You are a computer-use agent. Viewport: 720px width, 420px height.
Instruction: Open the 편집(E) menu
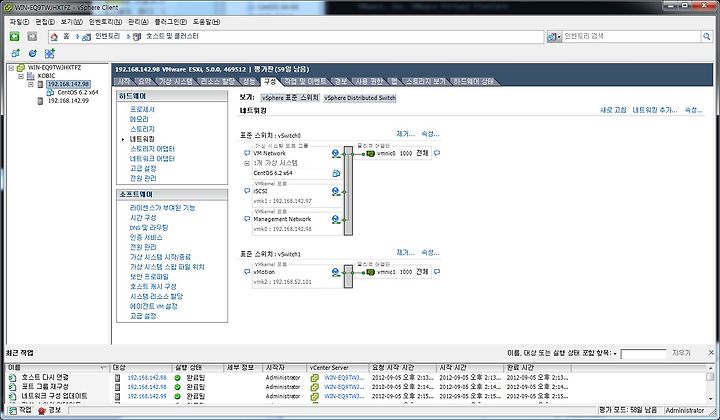[45, 22]
